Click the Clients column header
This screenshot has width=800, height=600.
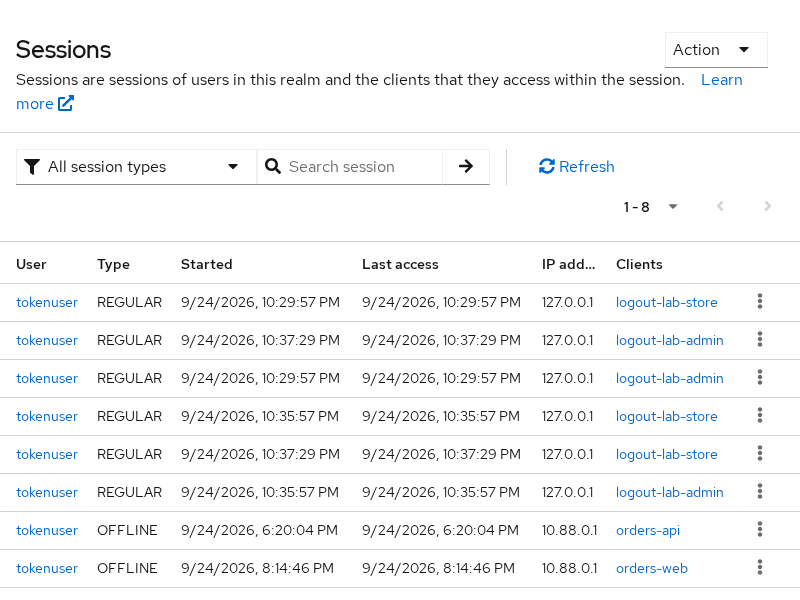click(x=639, y=264)
